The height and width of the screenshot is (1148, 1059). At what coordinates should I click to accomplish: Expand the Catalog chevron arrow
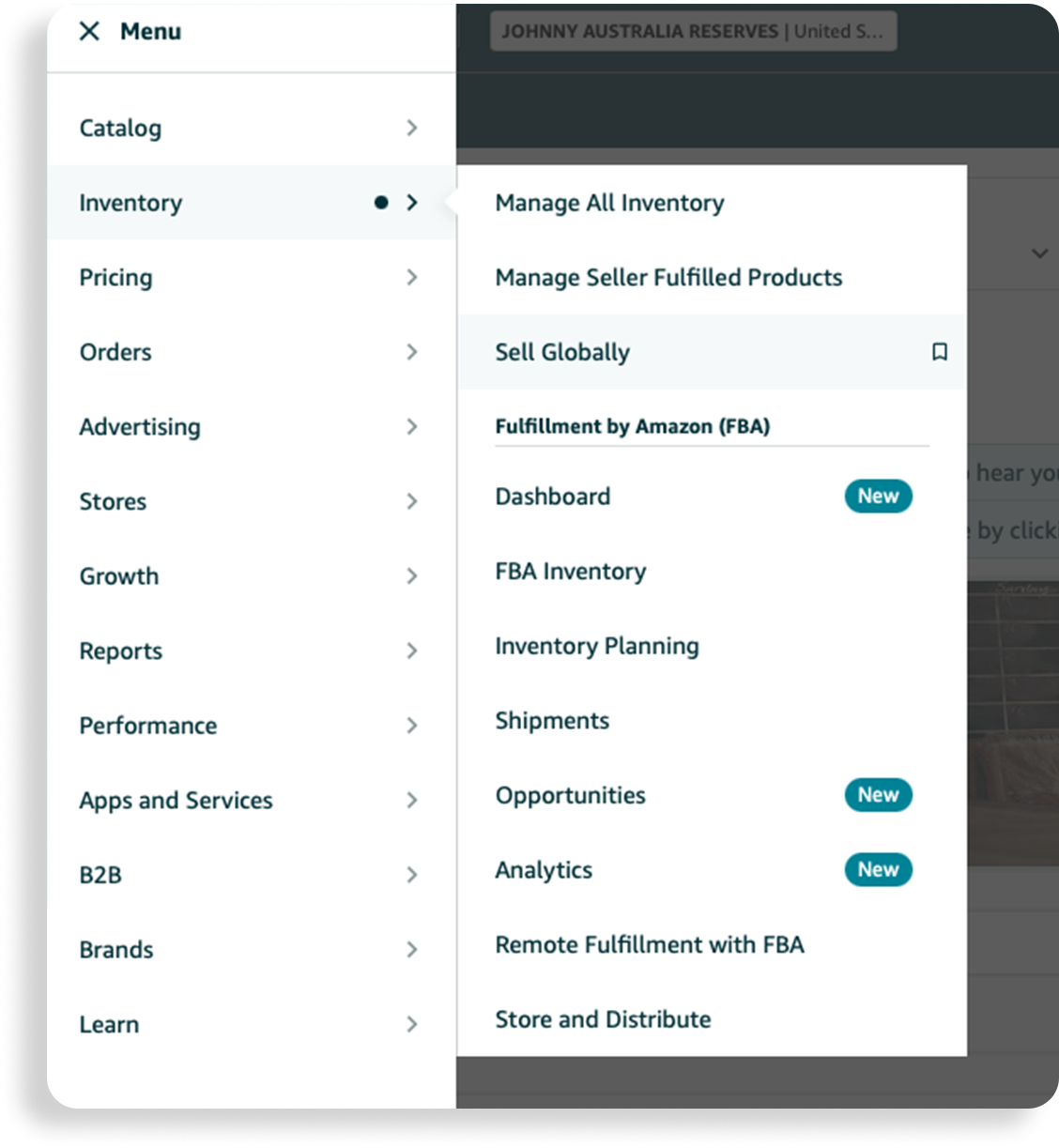[x=411, y=128]
